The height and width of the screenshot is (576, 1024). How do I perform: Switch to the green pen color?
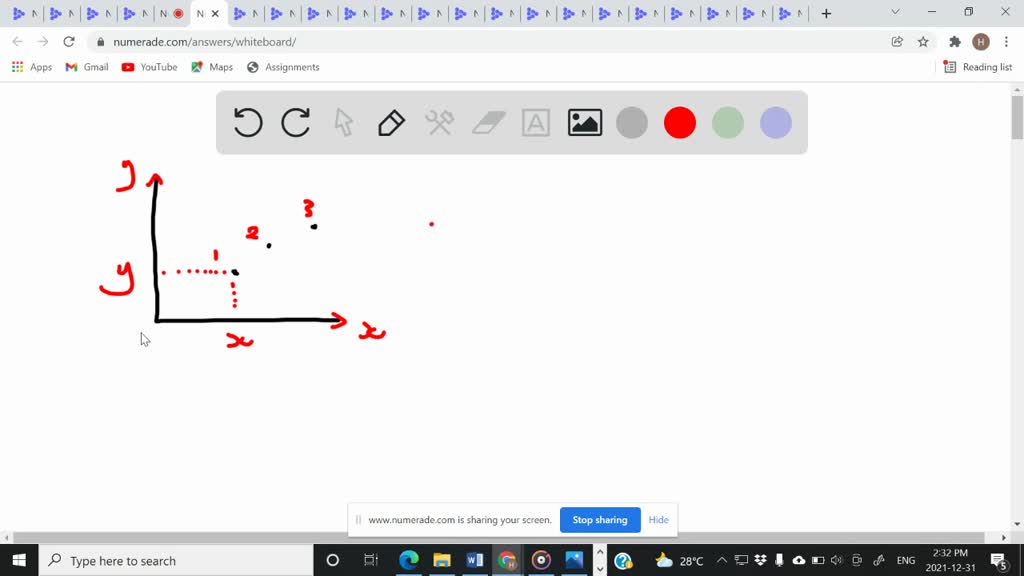pyautogui.click(x=727, y=122)
